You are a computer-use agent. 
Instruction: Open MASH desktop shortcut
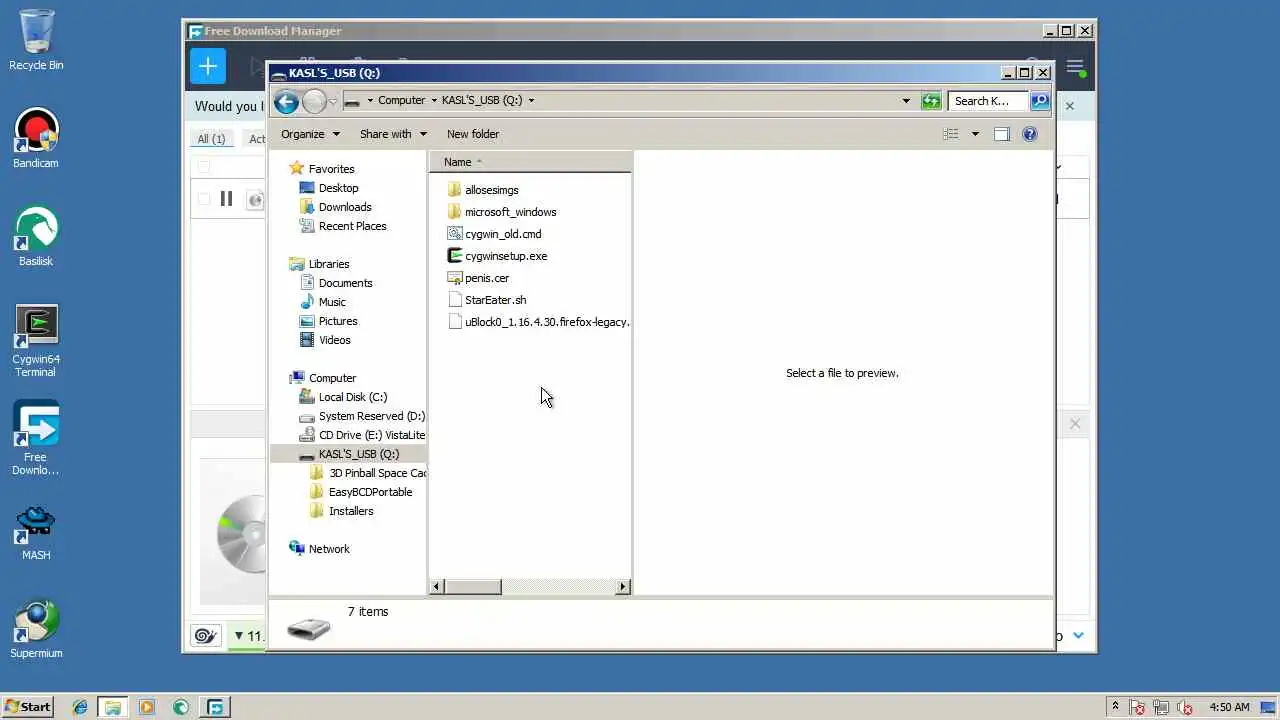[36, 532]
